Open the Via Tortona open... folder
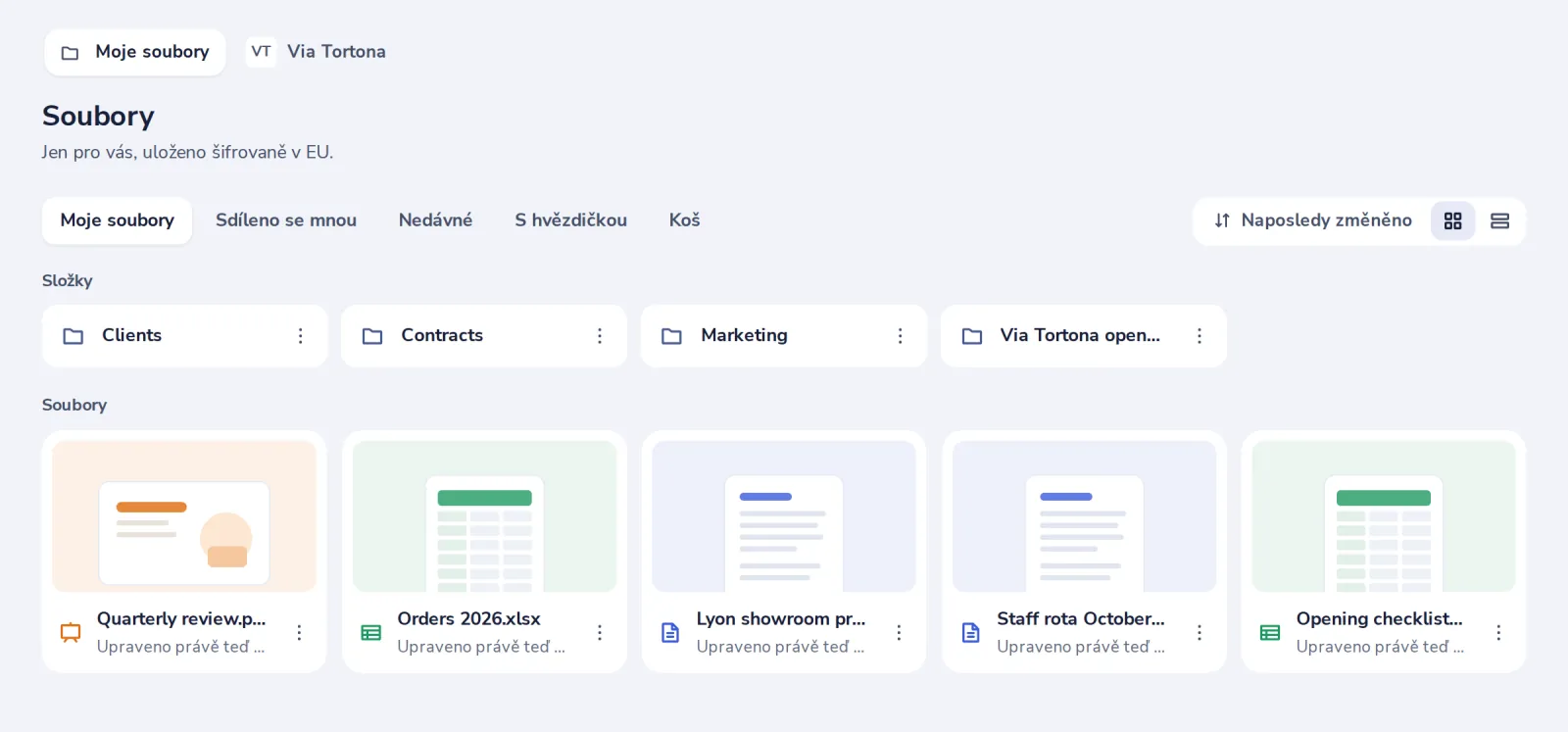Viewport: 1568px width, 732px height. click(1084, 336)
